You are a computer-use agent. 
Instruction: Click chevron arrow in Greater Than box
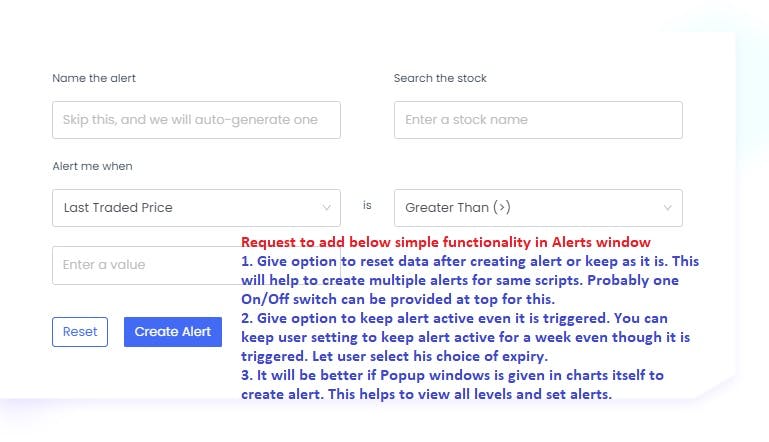[x=667, y=208]
